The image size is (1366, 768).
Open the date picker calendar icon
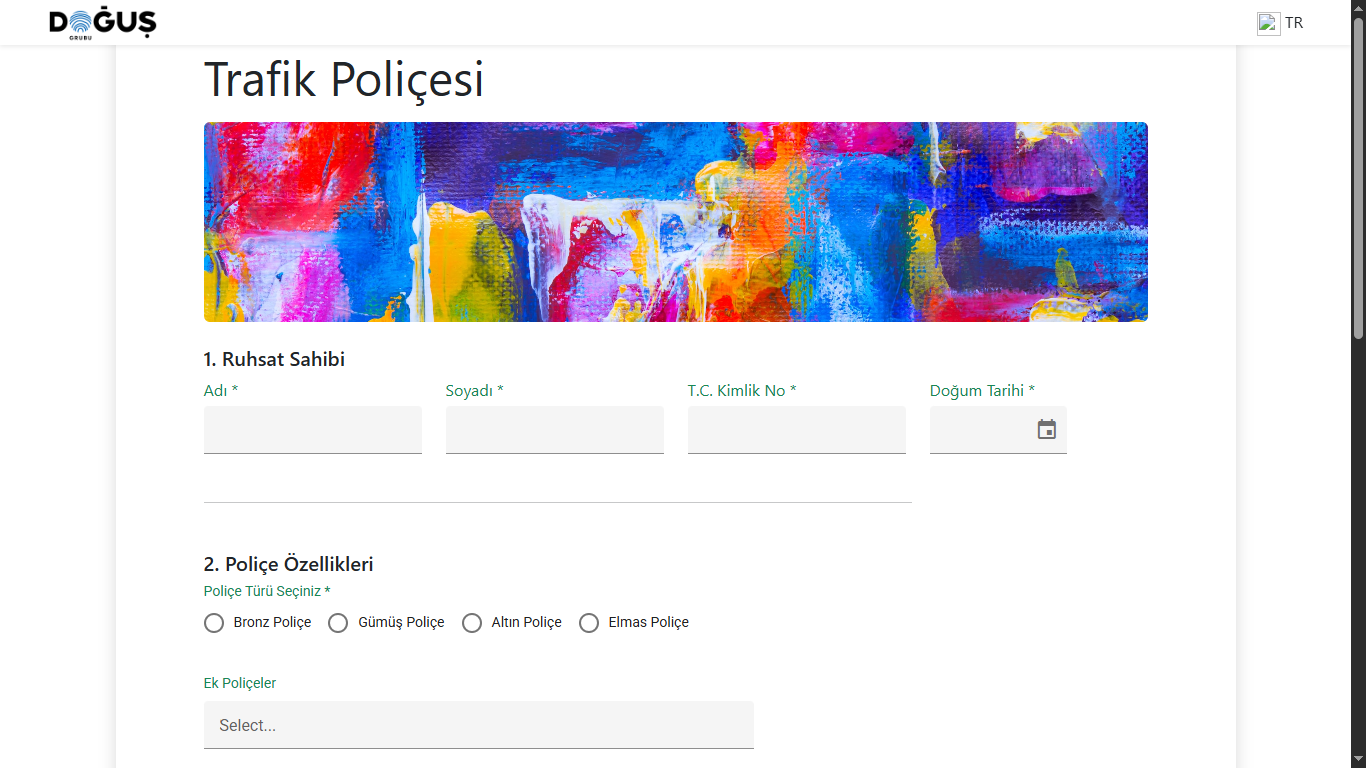click(x=1047, y=430)
